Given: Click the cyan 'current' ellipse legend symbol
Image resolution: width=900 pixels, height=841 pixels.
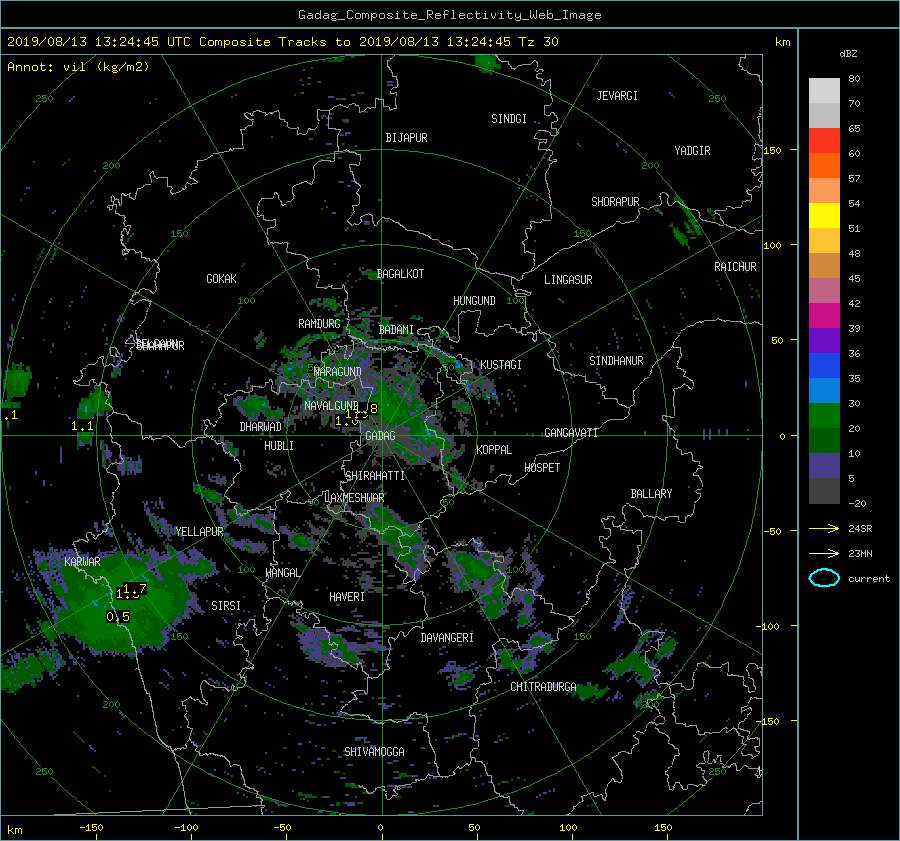Looking at the screenshot, I should pos(824,578).
